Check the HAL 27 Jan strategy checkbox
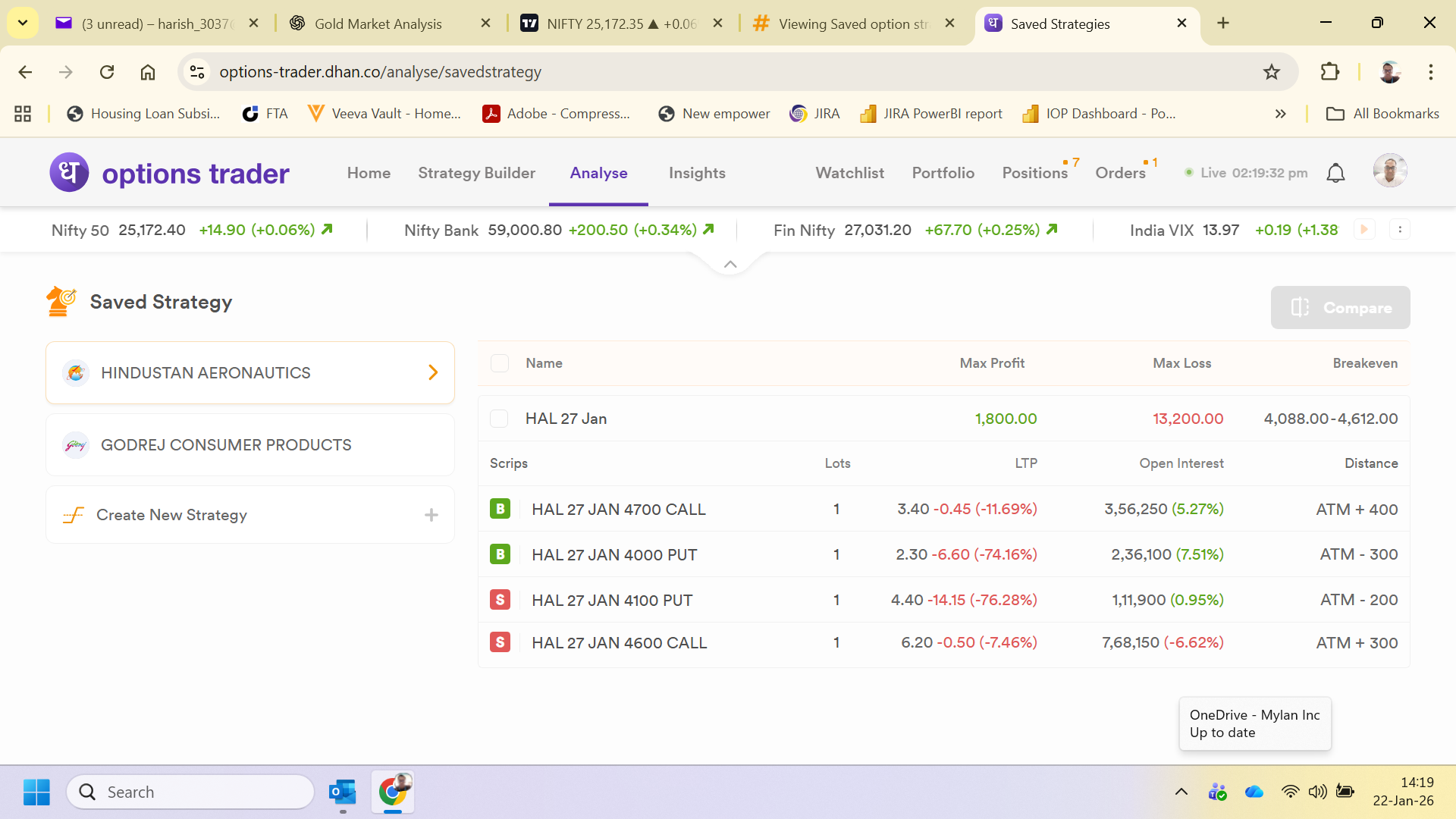The width and height of the screenshot is (1456, 819). (499, 419)
